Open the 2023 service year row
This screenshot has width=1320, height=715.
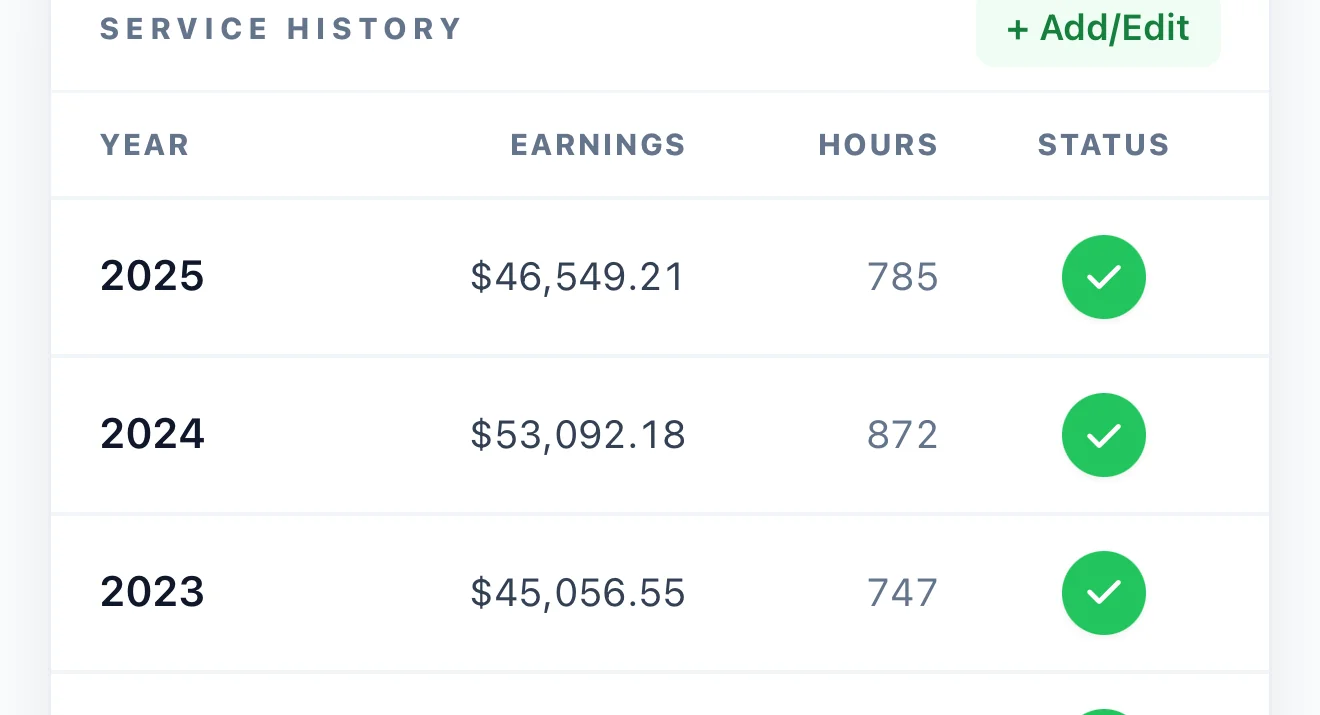point(660,593)
